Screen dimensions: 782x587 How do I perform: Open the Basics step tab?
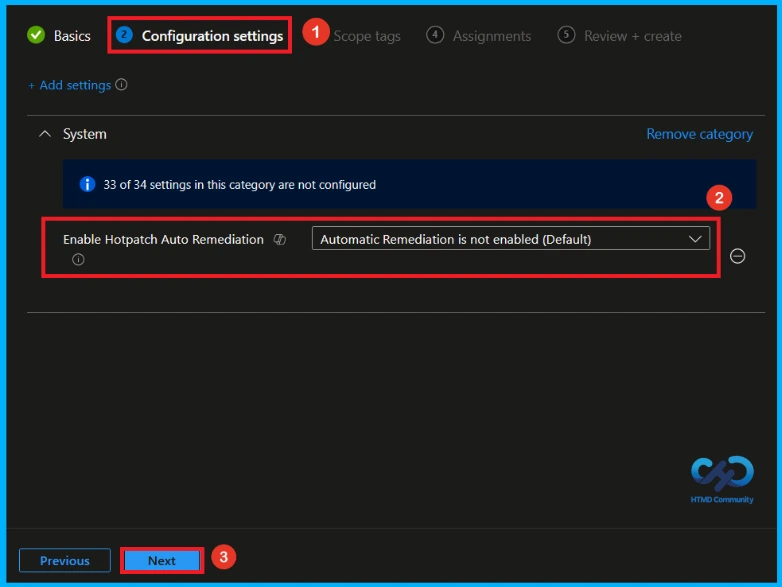[x=59, y=36]
